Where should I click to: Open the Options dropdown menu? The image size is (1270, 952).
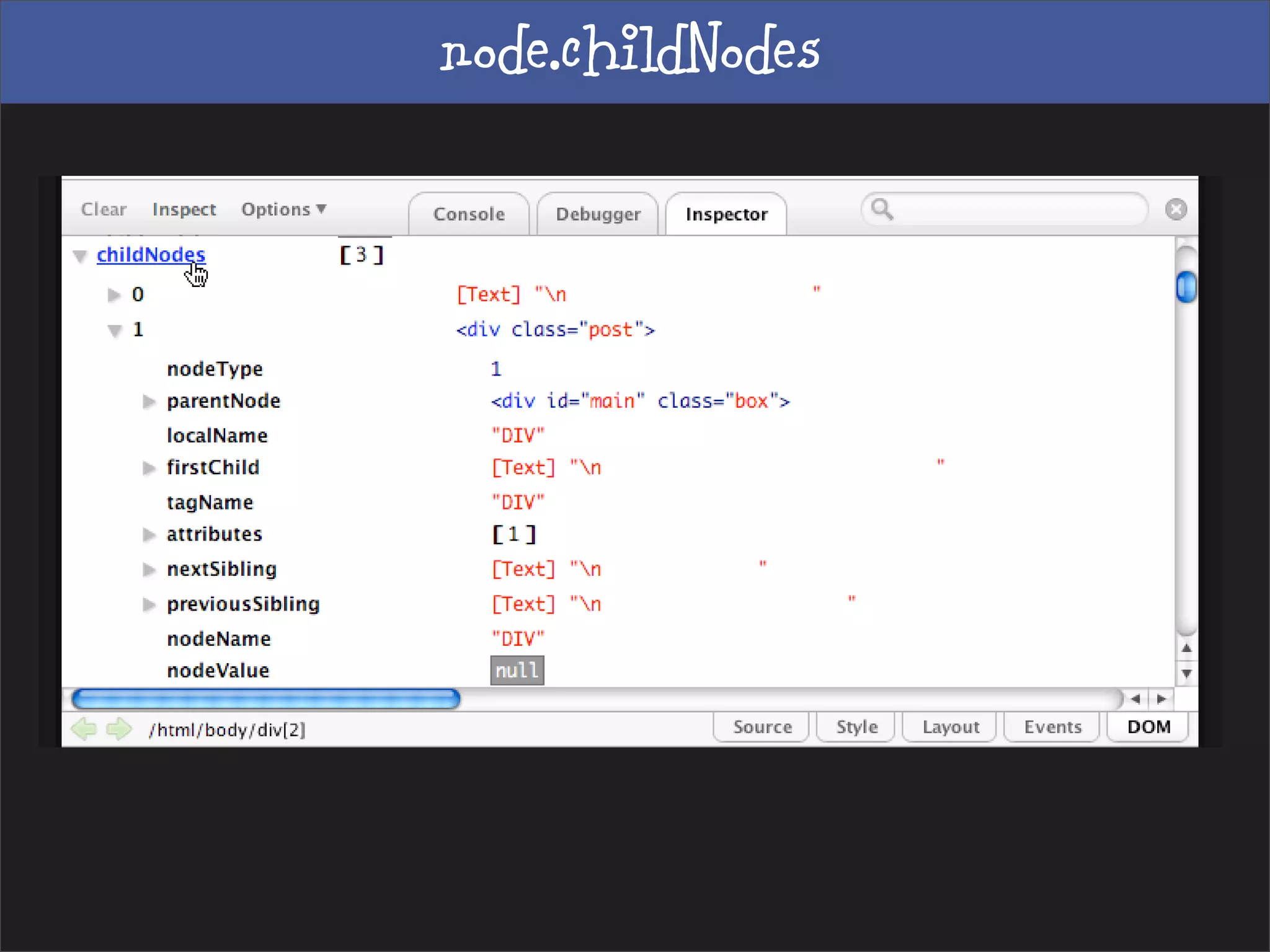[284, 209]
